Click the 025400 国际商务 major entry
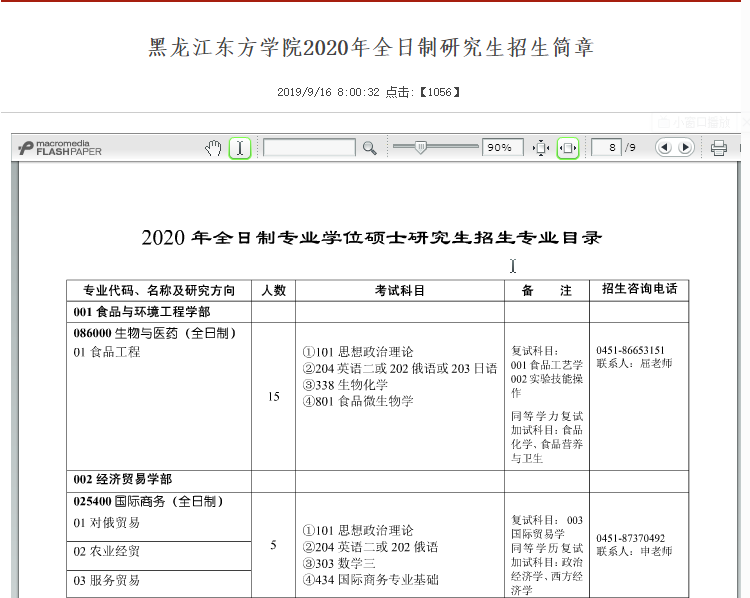Viewport: 750px width, 598px height. click(x=148, y=501)
